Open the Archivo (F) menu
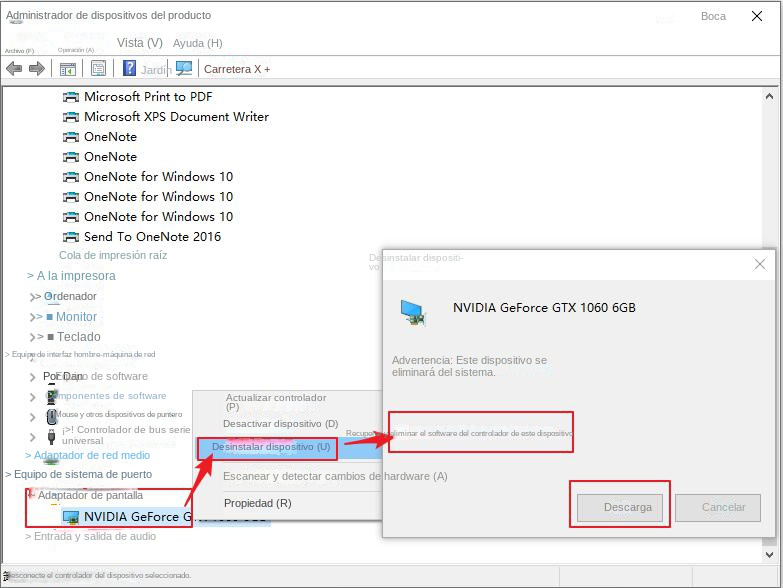The image size is (783, 588). tap(19, 50)
